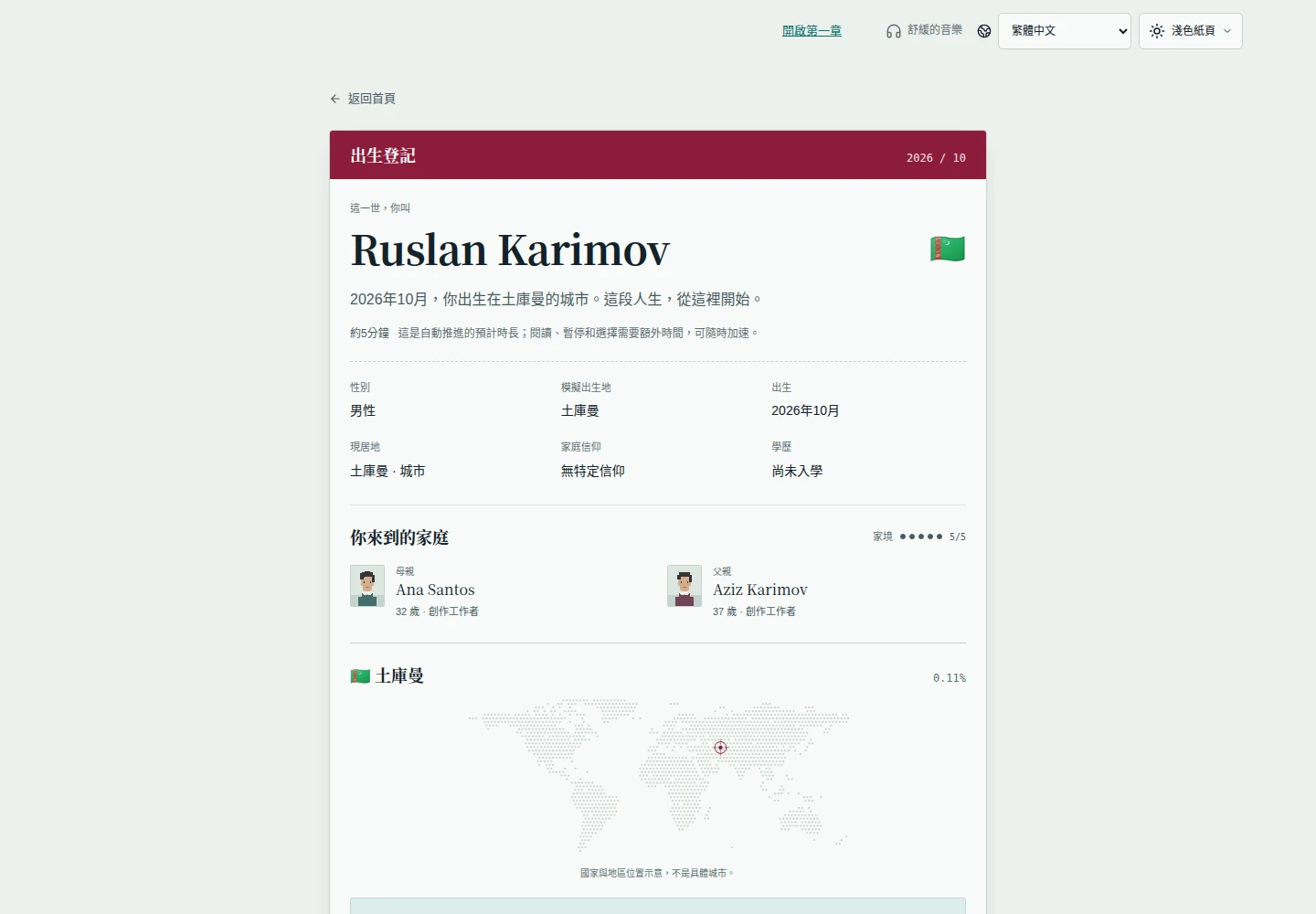Click the 2026年10月 value under 出生

805,410
